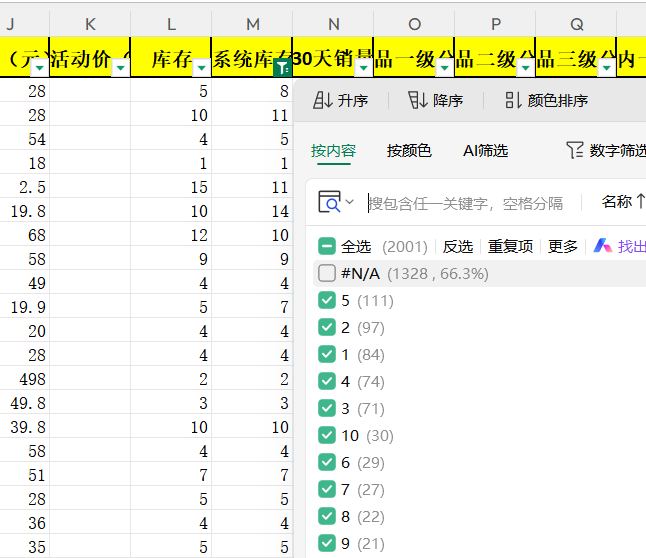The height and width of the screenshot is (558, 646).
Task: Open filter dropdown on column J header
Action: coord(40,68)
